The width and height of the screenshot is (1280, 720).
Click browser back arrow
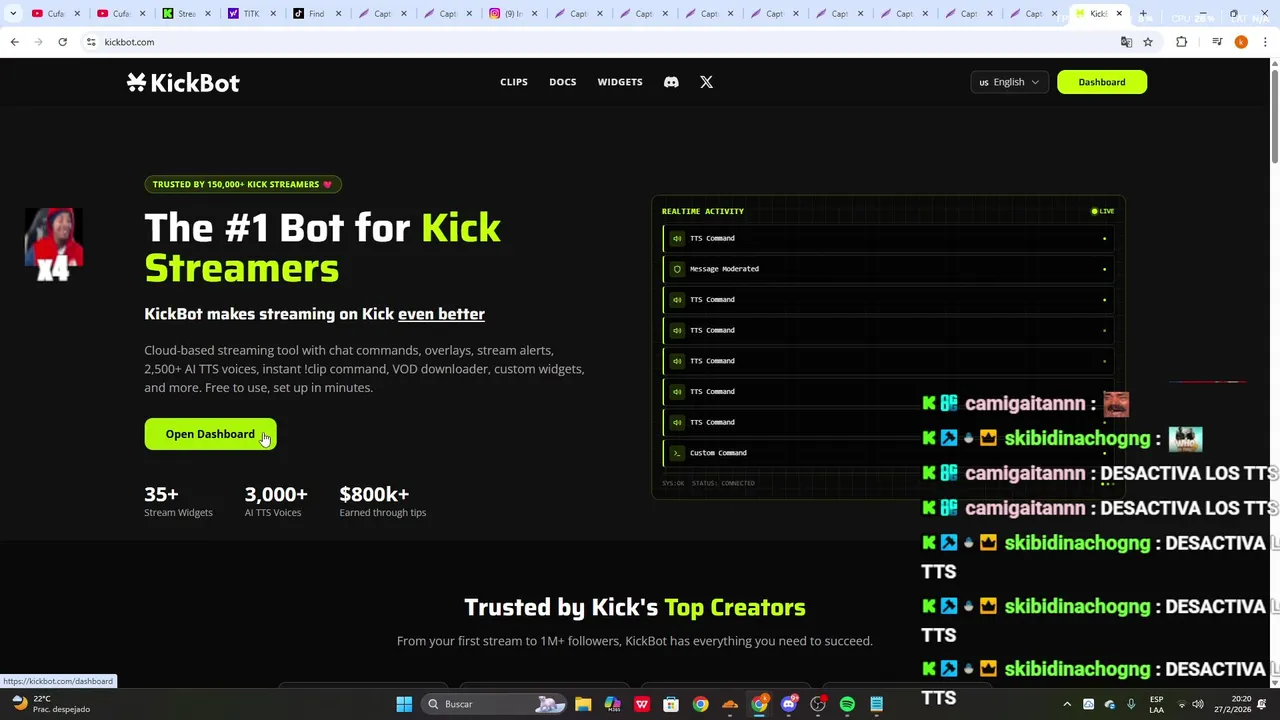[x=14, y=42]
